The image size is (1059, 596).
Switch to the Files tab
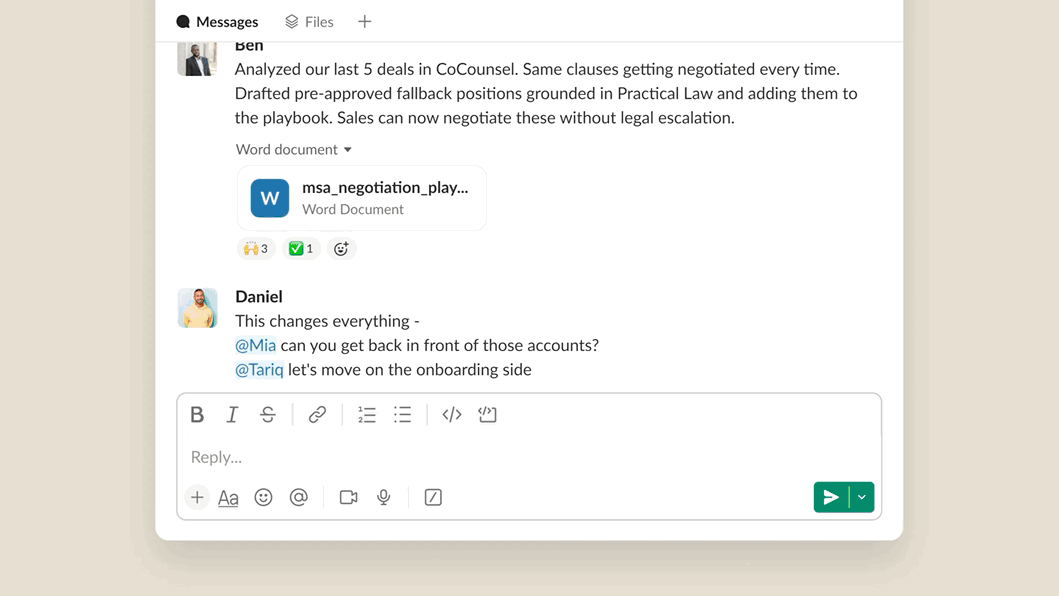tap(310, 22)
